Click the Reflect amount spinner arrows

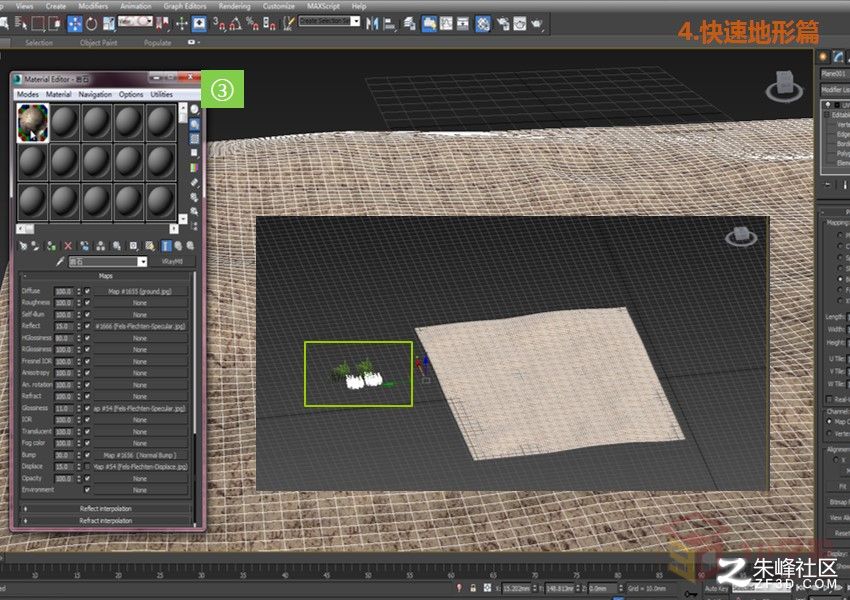click(79, 326)
